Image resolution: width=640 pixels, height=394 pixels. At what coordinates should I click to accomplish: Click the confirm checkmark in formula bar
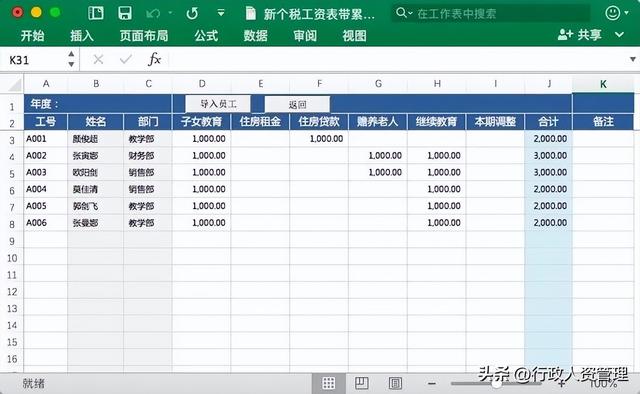click(x=126, y=60)
